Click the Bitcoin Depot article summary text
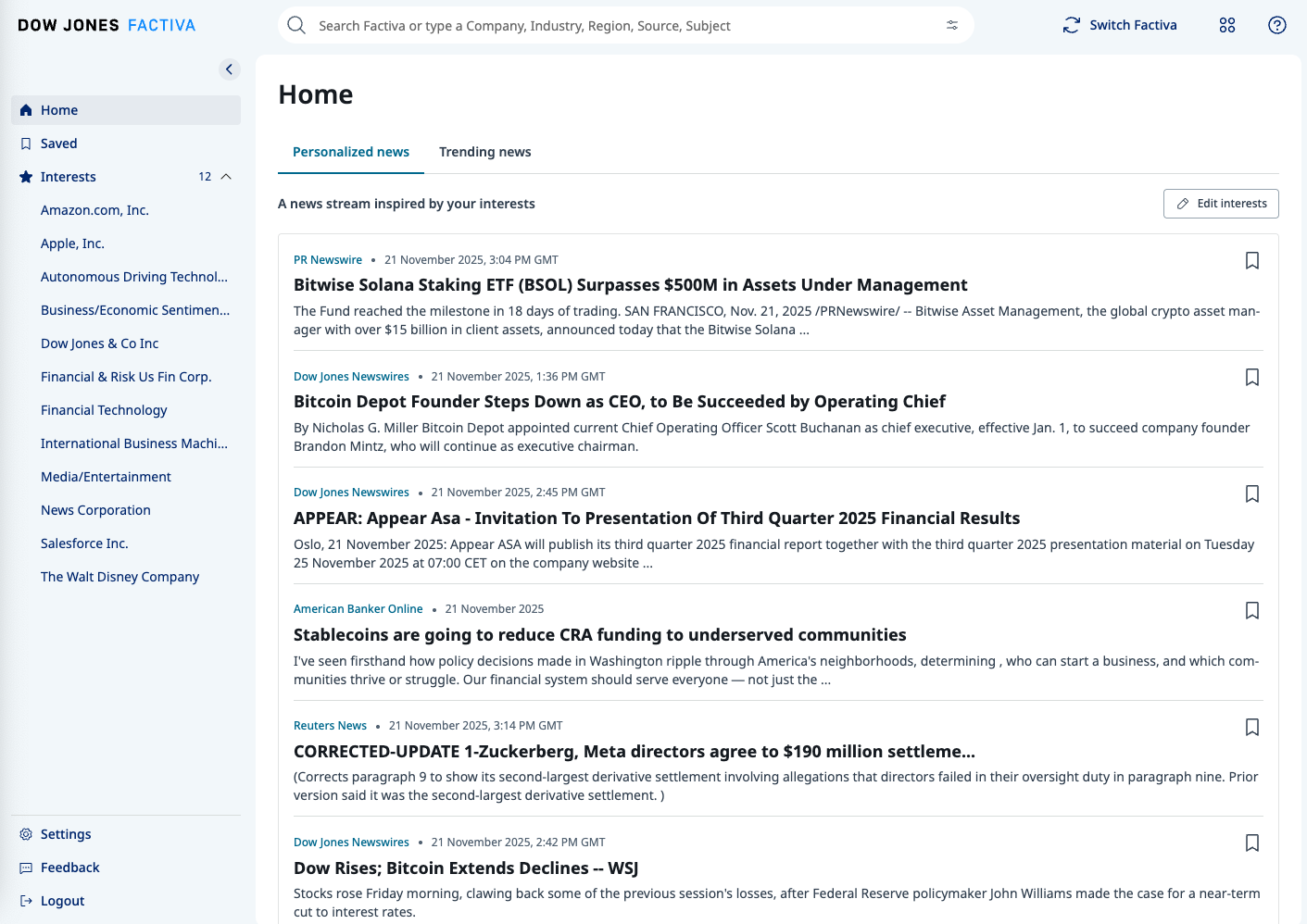The width and height of the screenshot is (1307, 924). (x=772, y=437)
